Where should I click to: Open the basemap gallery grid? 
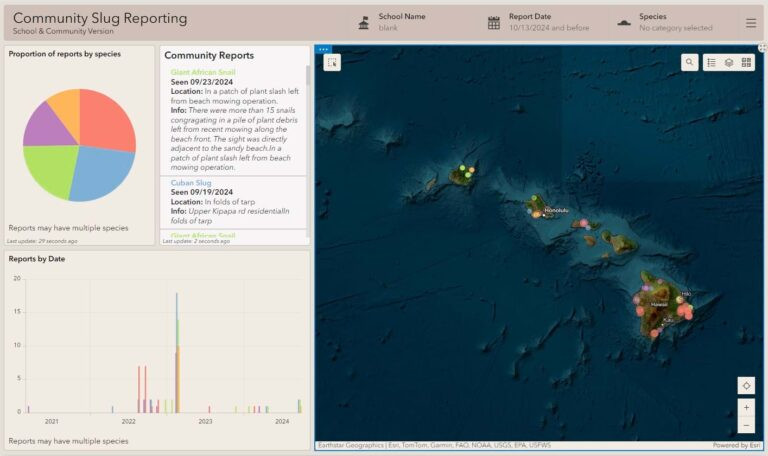tap(746, 62)
